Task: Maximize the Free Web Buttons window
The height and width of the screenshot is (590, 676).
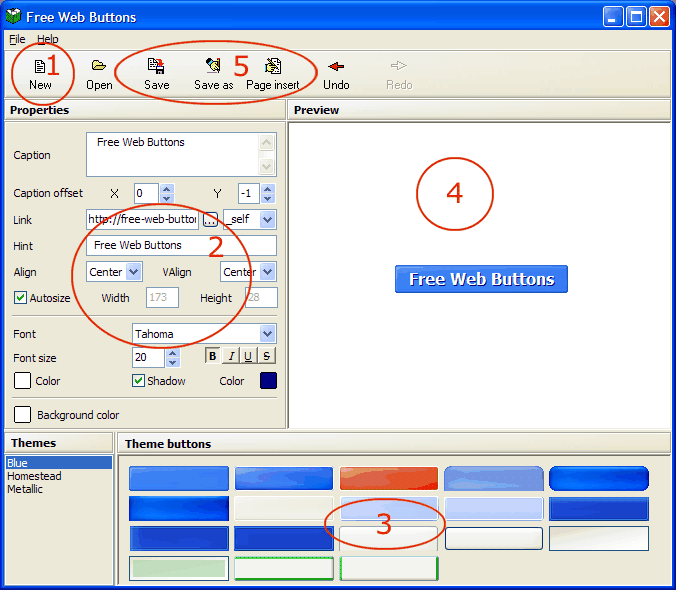Action: tap(636, 17)
